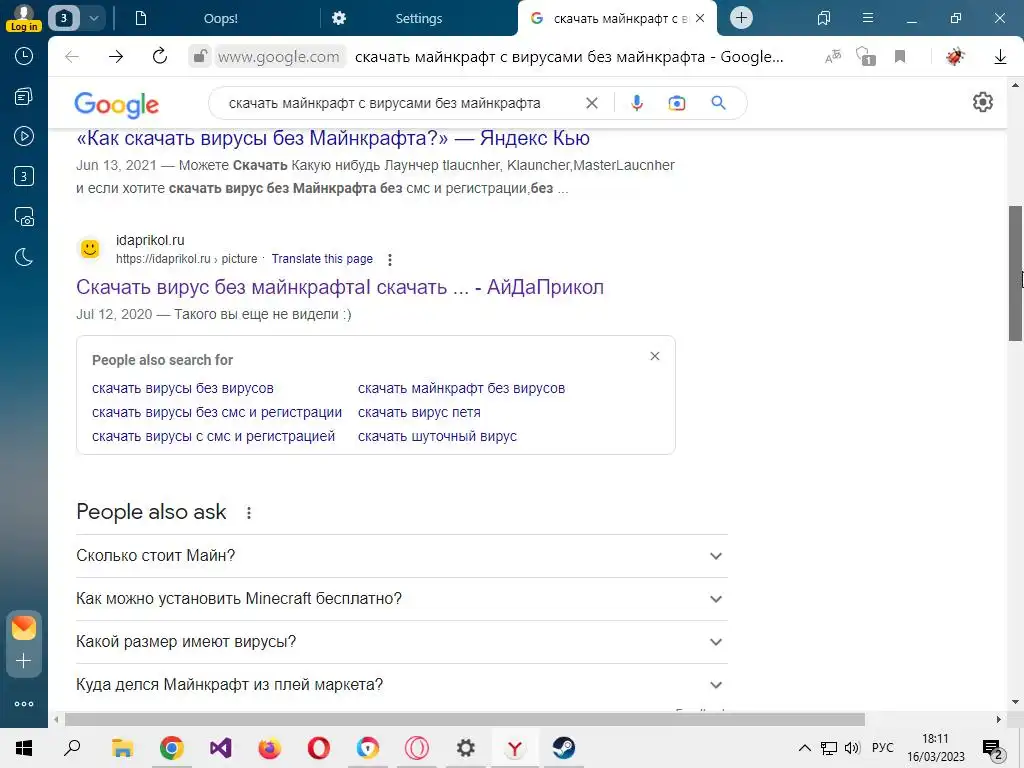1024x768 pixels.
Task: Expand 'Как можно установить Minecraft бесплатно?' question
Action: pos(402,599)
